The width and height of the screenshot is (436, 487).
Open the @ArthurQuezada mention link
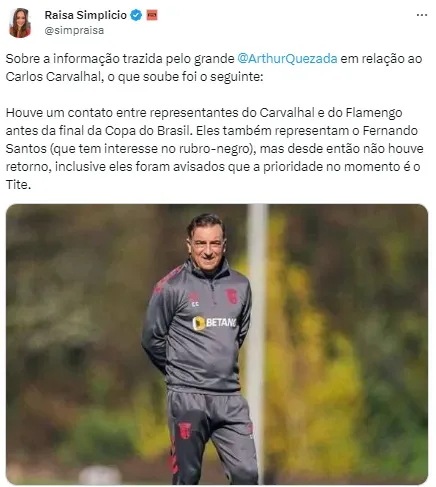coord(287,59)
